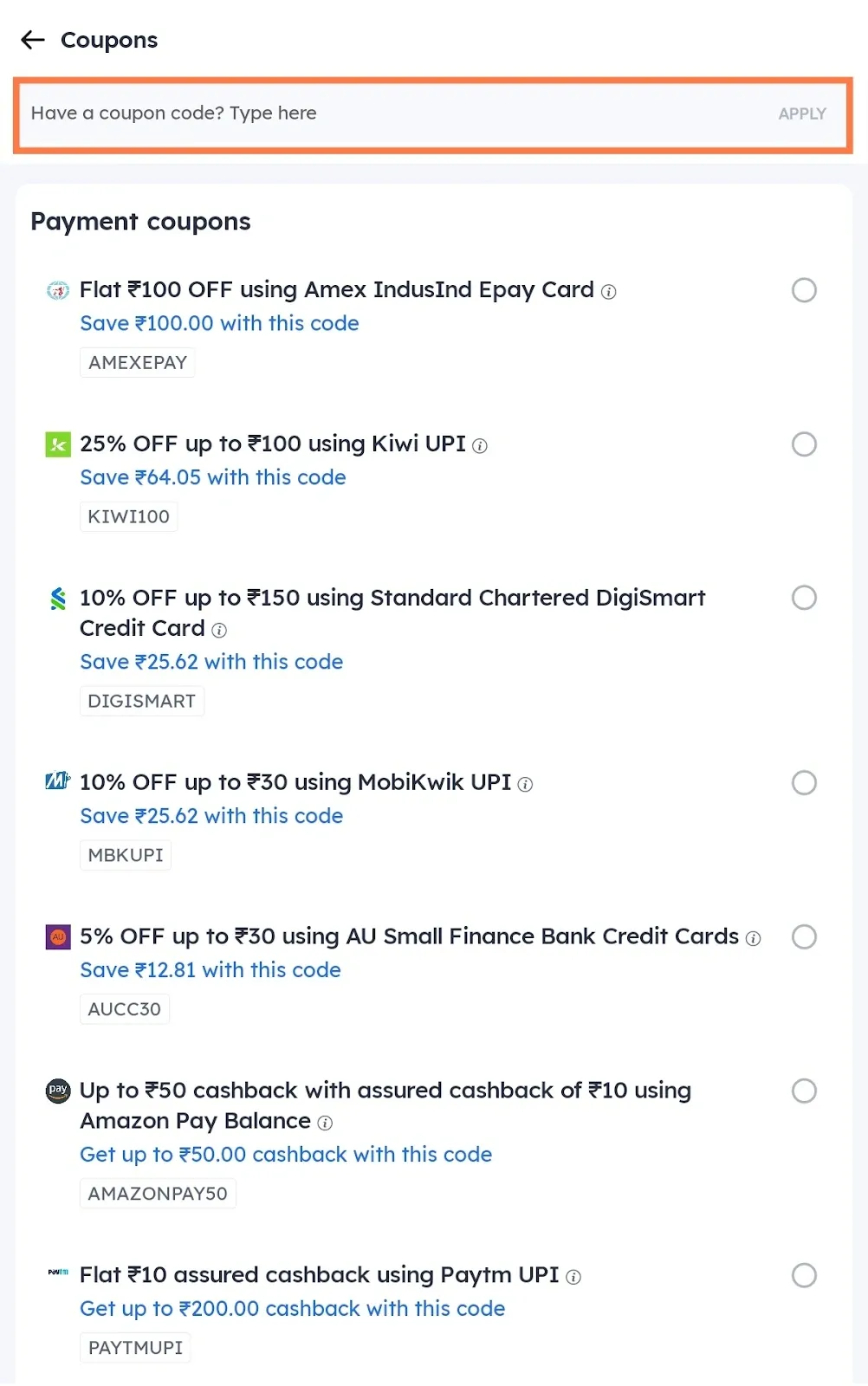Click the Amex IndusInd Epay Card logo icon
868x1386 pixels.
coord(57,291)
